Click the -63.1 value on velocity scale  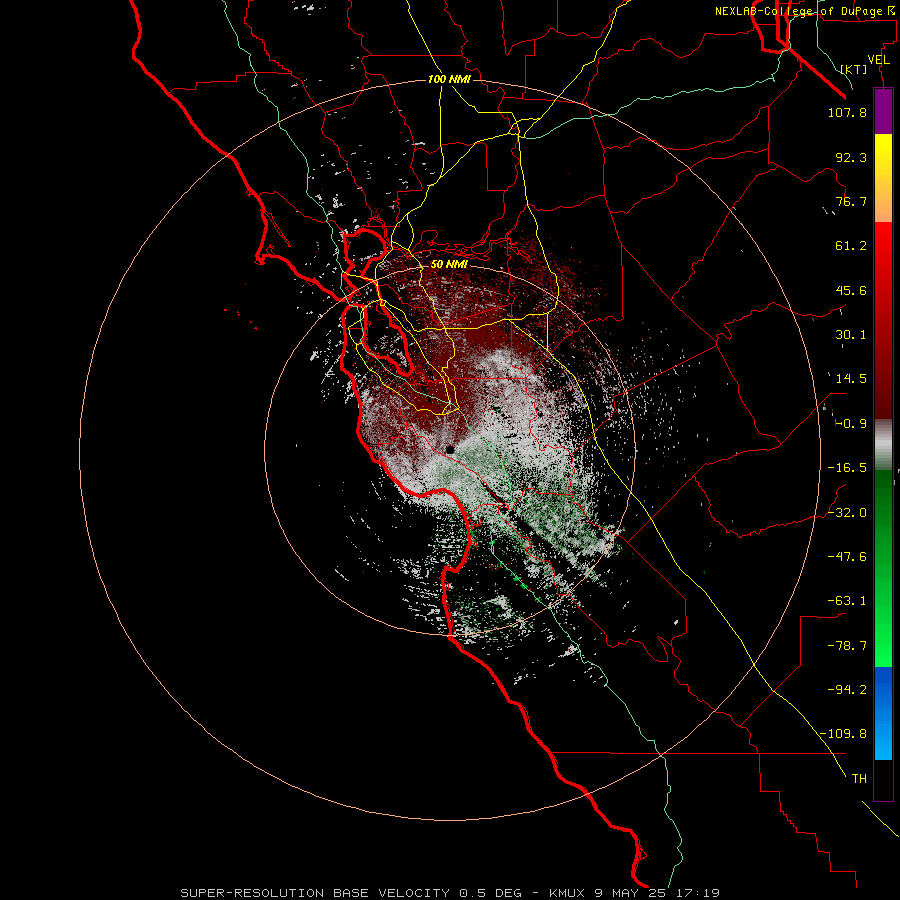847,601
